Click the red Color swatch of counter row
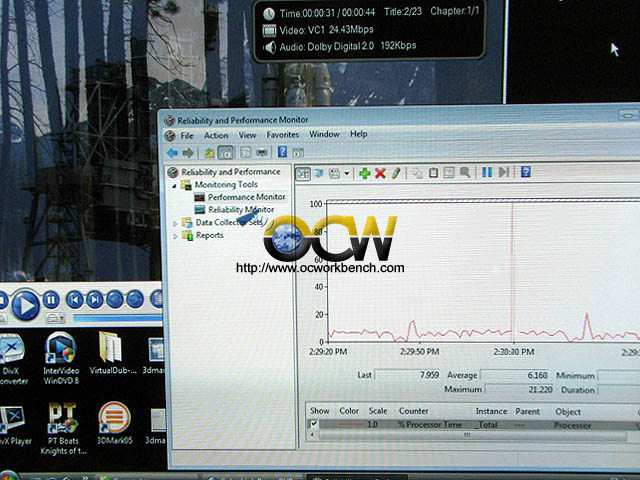The width and height of the screenshot is (640, 480). pos(349,425)
